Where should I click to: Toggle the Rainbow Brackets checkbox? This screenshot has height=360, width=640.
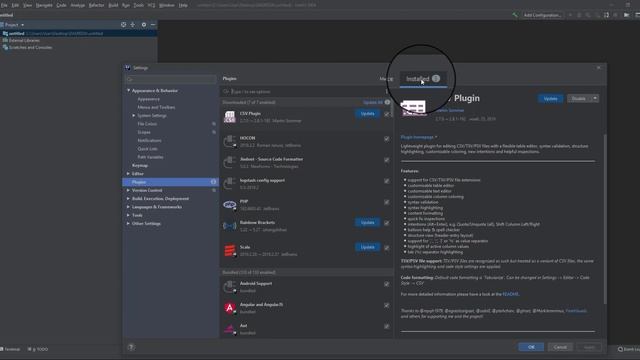coord(387,224)
